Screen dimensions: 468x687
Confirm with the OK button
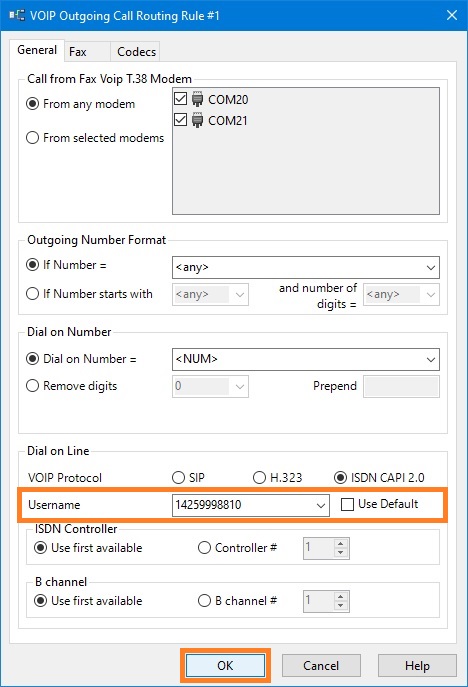[225, 666]
